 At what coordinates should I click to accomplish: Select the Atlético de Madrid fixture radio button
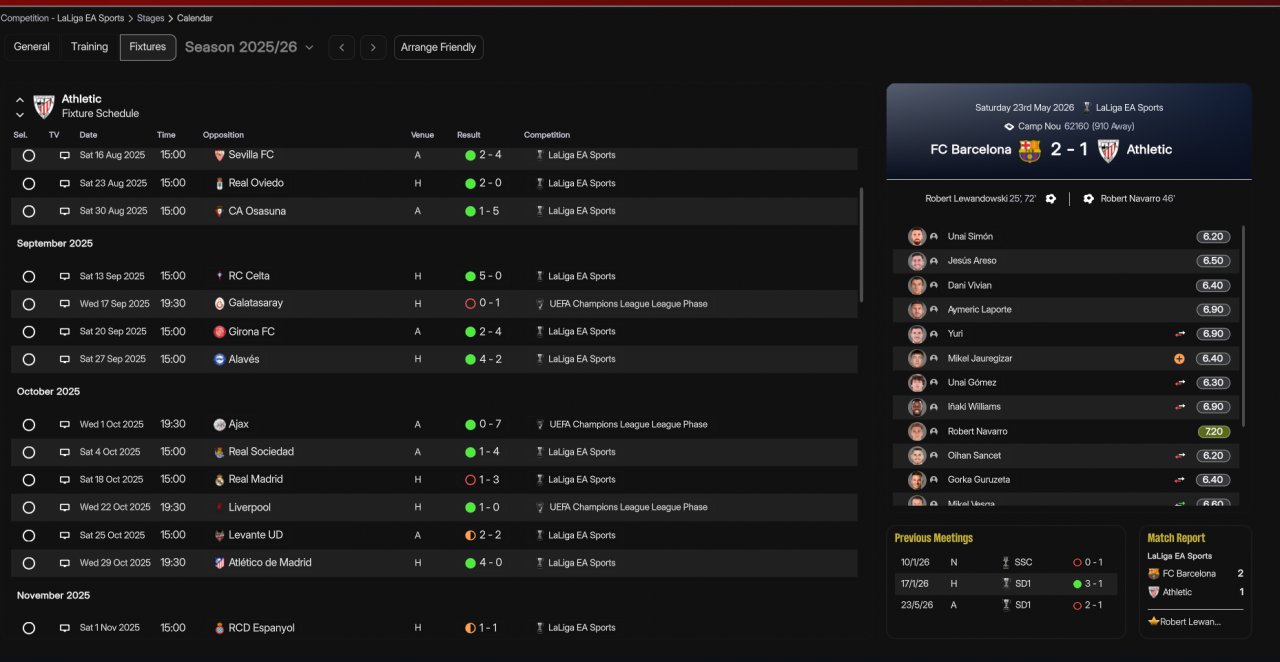click(x=28, y=563)
